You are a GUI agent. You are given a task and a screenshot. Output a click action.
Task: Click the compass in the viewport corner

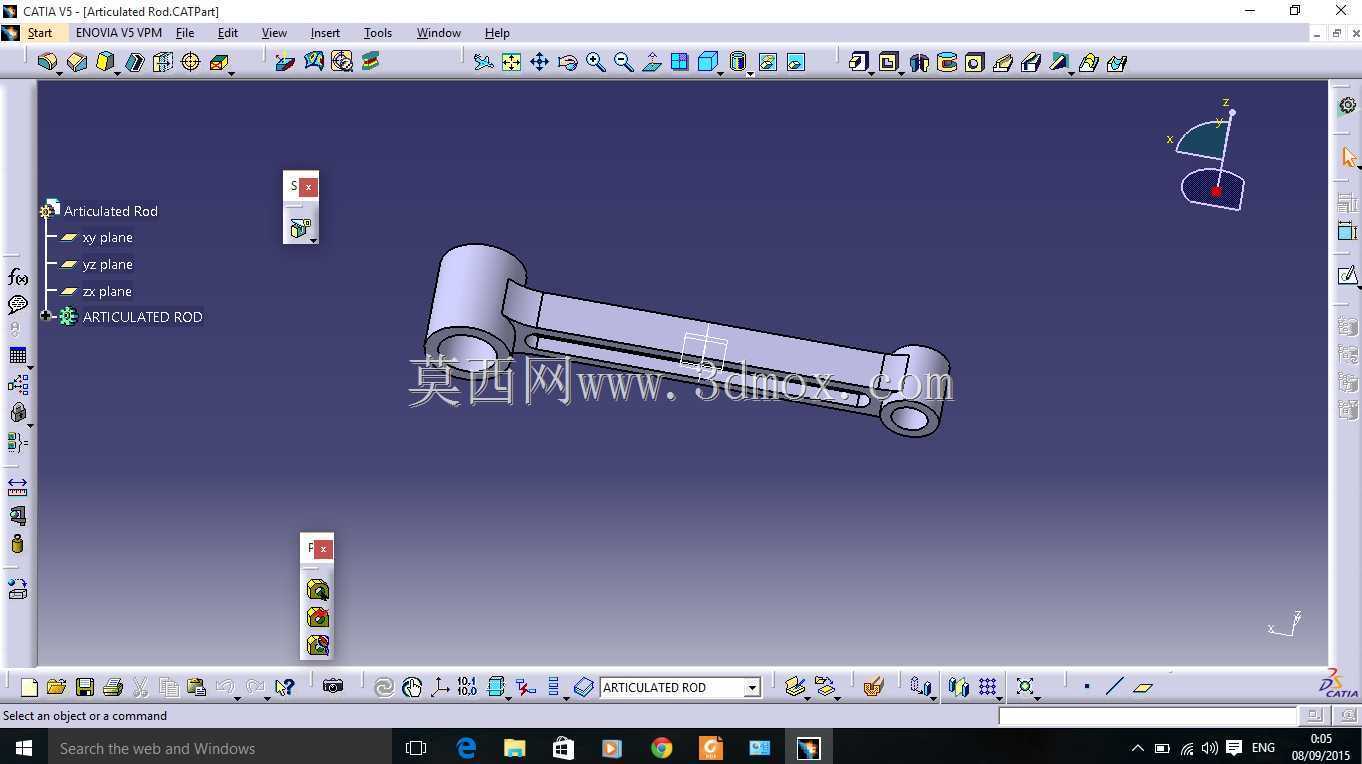pos(1211,157)
